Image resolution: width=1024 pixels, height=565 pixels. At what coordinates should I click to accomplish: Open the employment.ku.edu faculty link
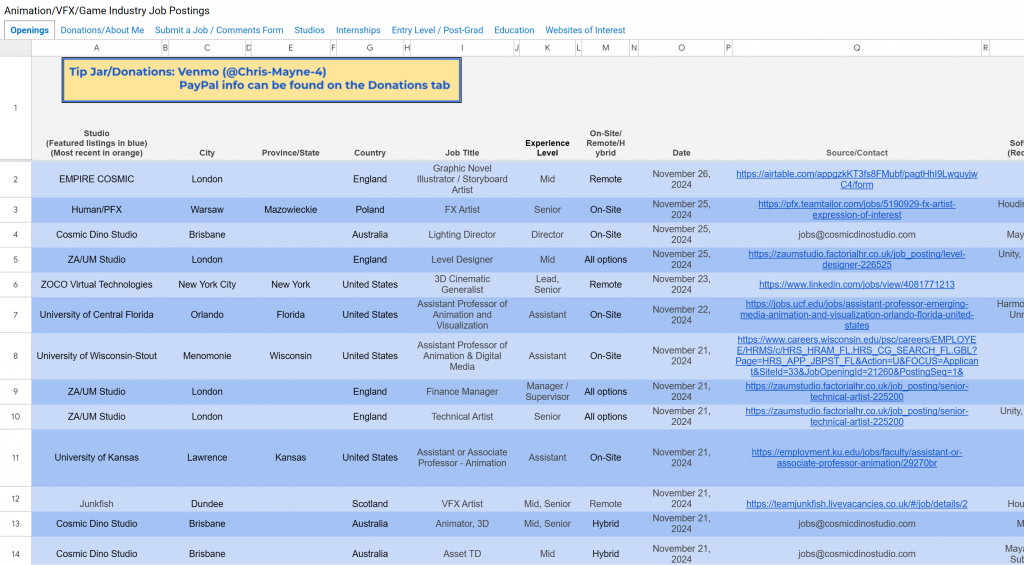click(x=856, y=457)
